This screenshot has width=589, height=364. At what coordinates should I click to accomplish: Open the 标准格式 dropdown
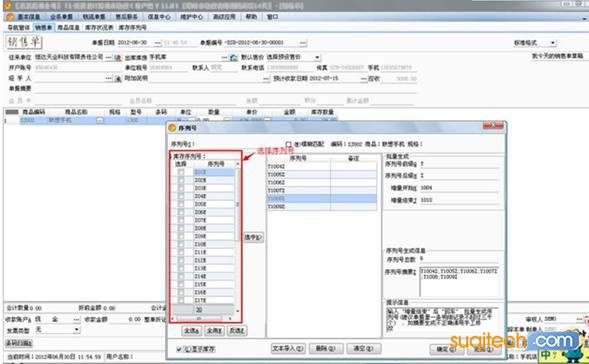[x=553, y=43]
